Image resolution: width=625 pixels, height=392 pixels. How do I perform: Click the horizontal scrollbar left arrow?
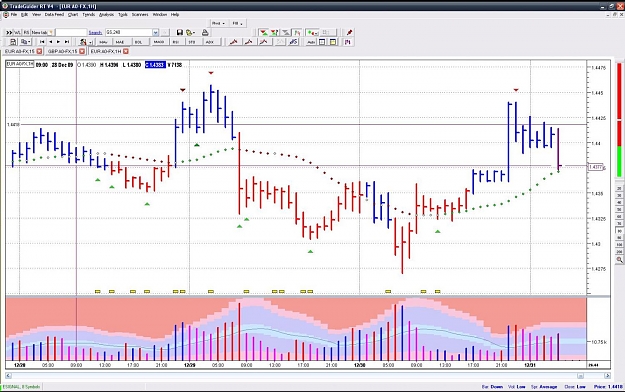[x=8, y=376]
